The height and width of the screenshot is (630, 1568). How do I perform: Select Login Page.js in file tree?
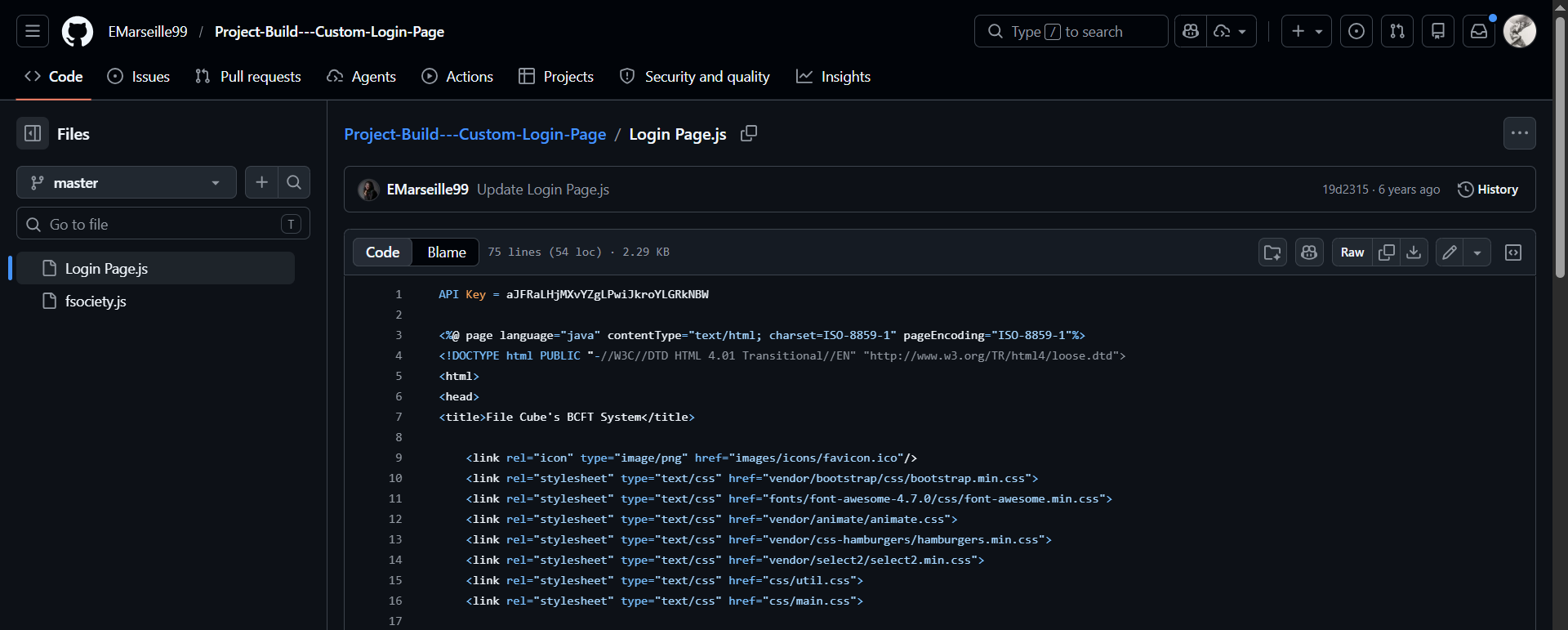tap(155, 268)
